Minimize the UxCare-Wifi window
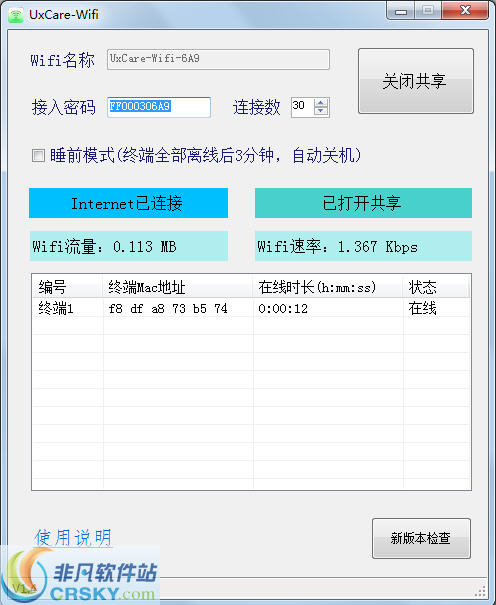The width and height of the screenshot is (496, 605). 401,10
